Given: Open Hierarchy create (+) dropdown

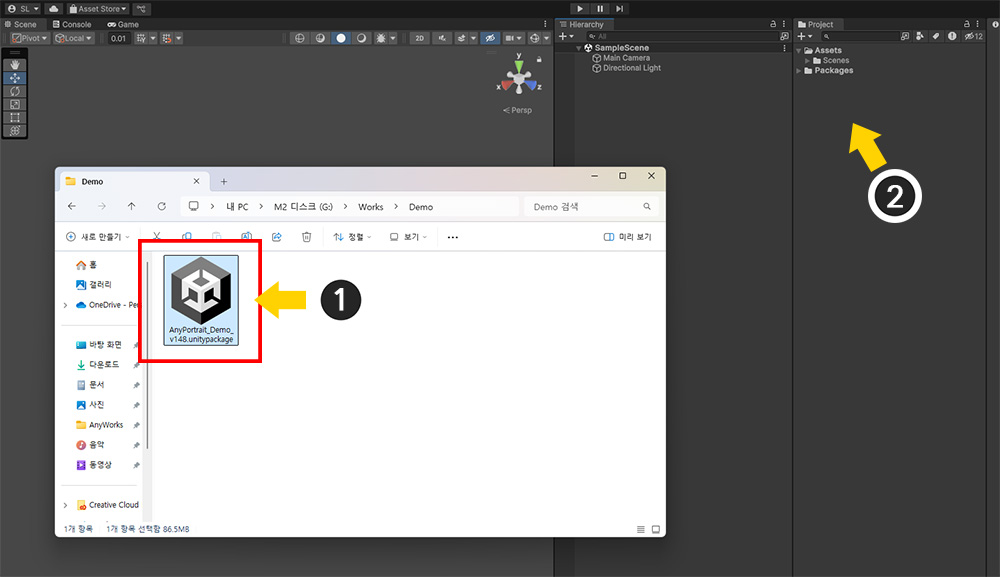Looking at the screenshot, I should point(566,36).
